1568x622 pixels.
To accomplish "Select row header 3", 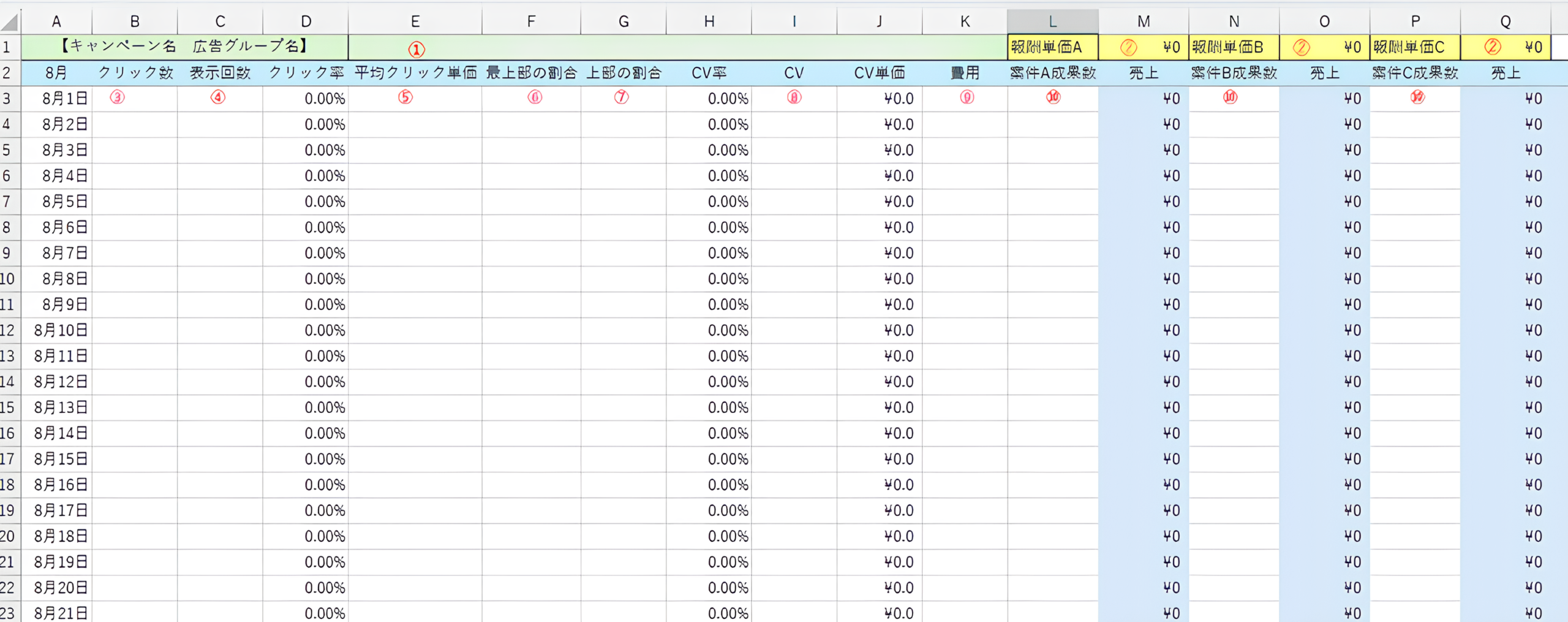I will tap(10, 98).
